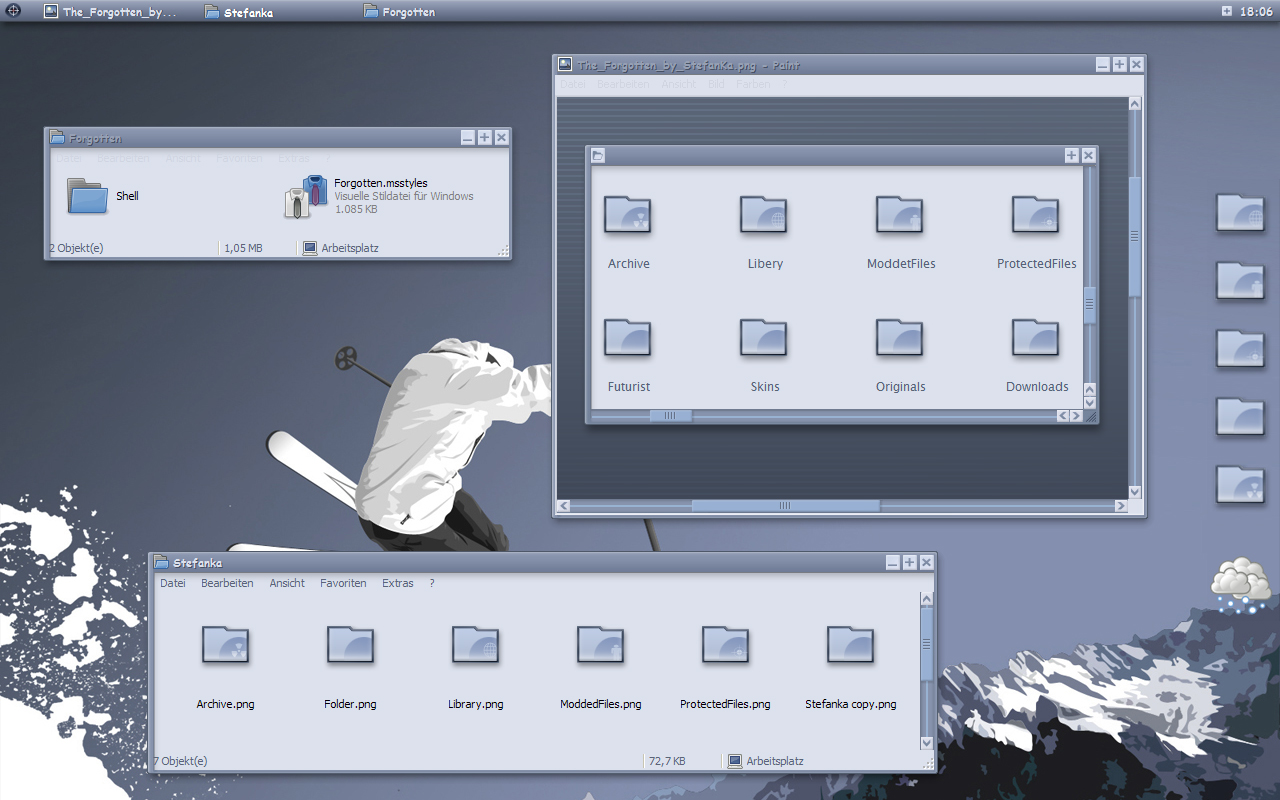The width and height of the screenshot is (1280, 800).
Task: Click the ModdetFiles folder on the Paint canvas
Action: pos(900,215)
